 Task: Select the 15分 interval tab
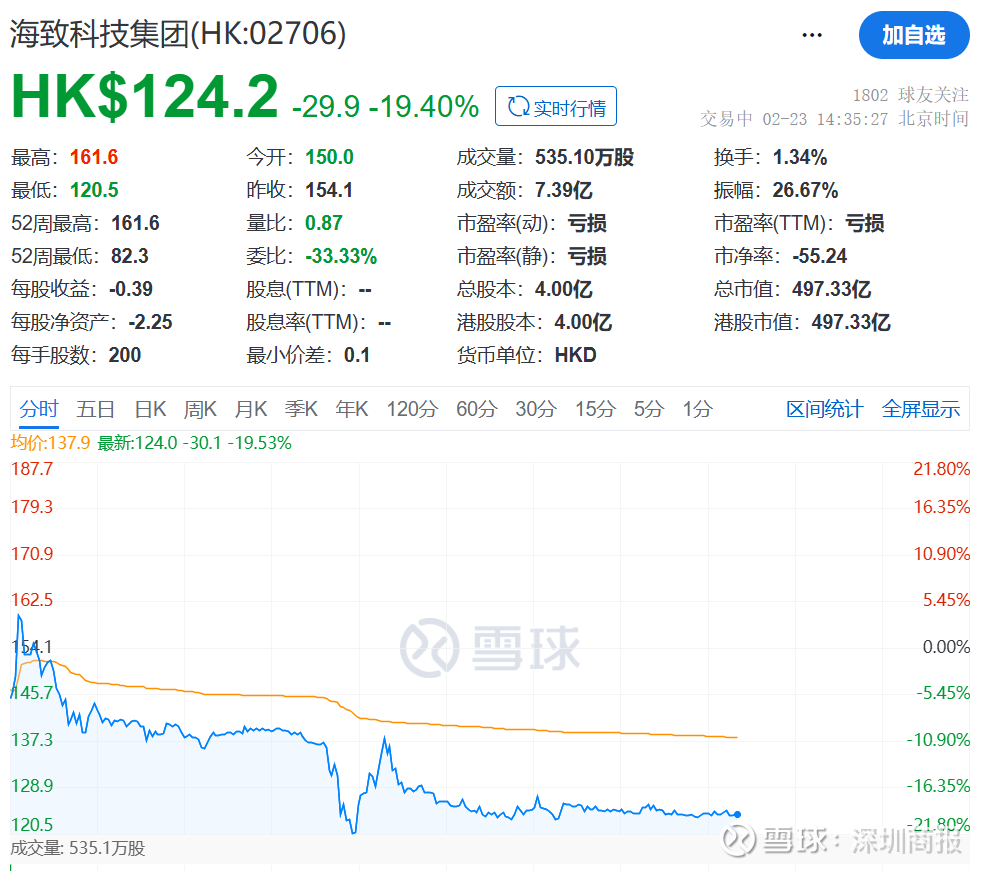[x=595, y=409]
